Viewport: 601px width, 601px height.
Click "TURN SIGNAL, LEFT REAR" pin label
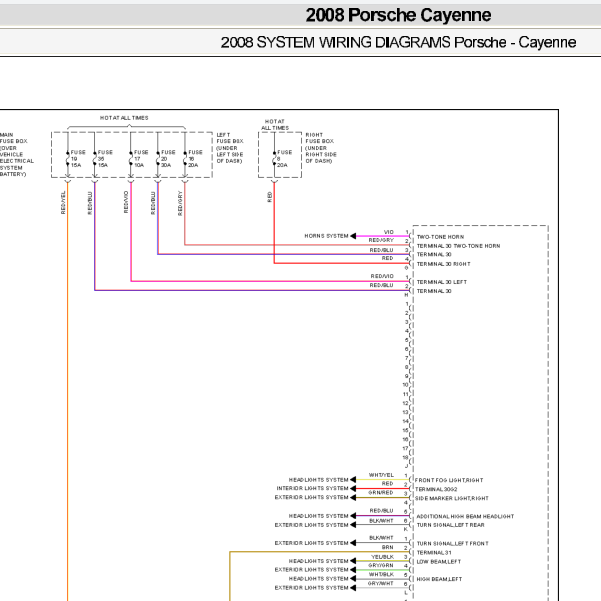click(x=450, y=525)
